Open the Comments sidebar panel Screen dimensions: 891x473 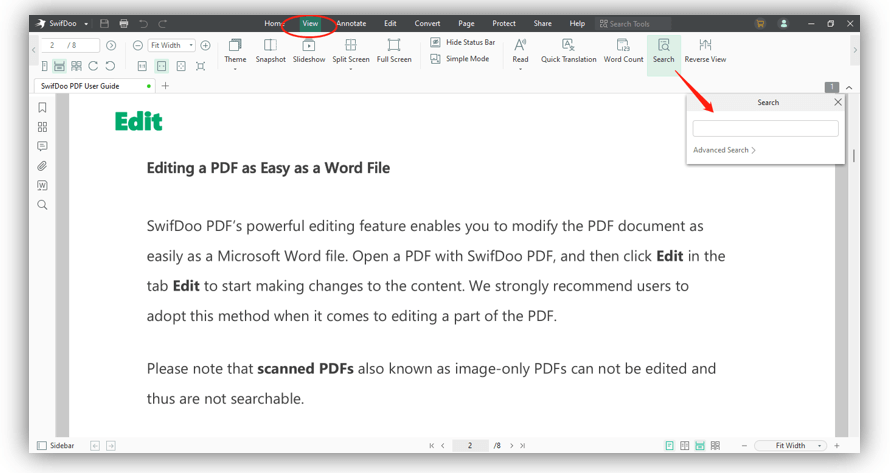pyautogui.click(x=42, y=146)
